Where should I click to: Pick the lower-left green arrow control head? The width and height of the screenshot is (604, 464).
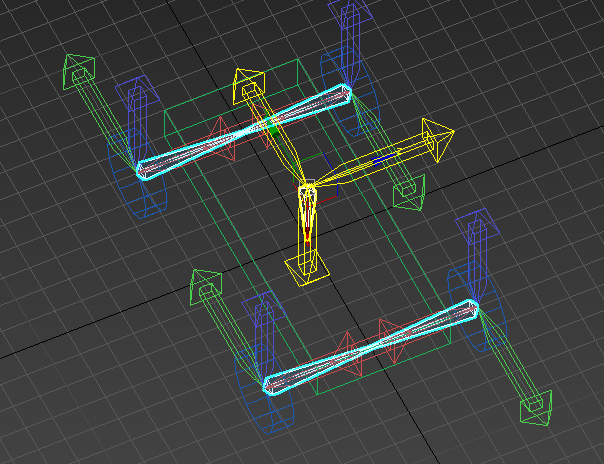pos(206,288)
